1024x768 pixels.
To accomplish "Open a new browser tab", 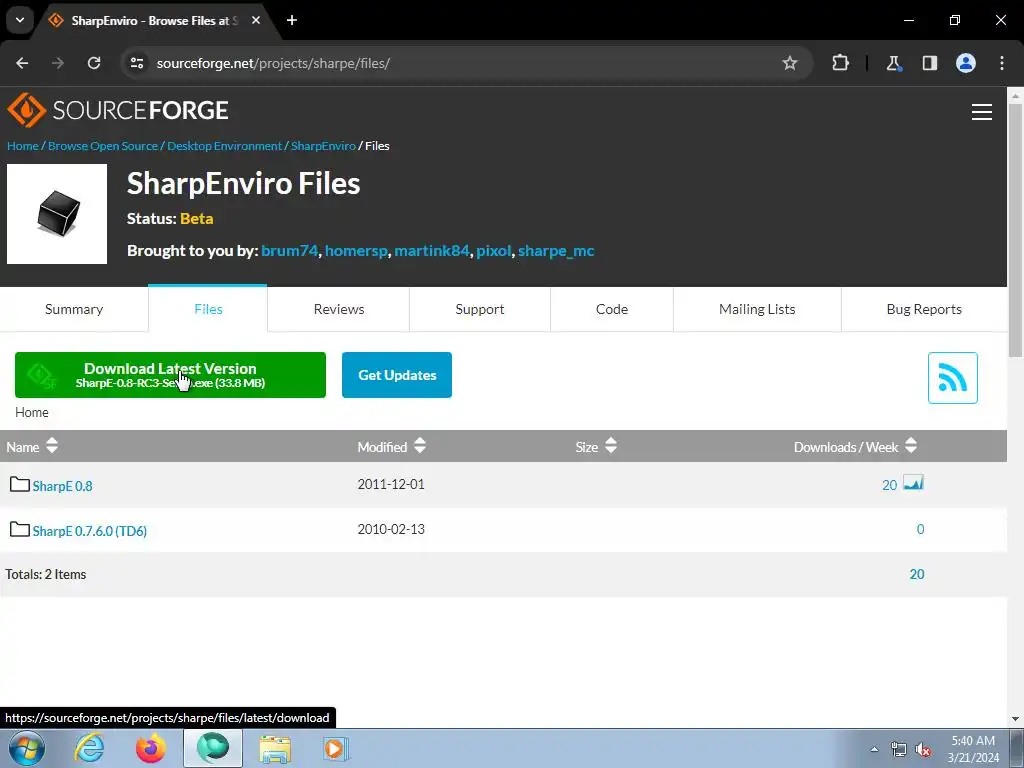I will coord(292,20).
